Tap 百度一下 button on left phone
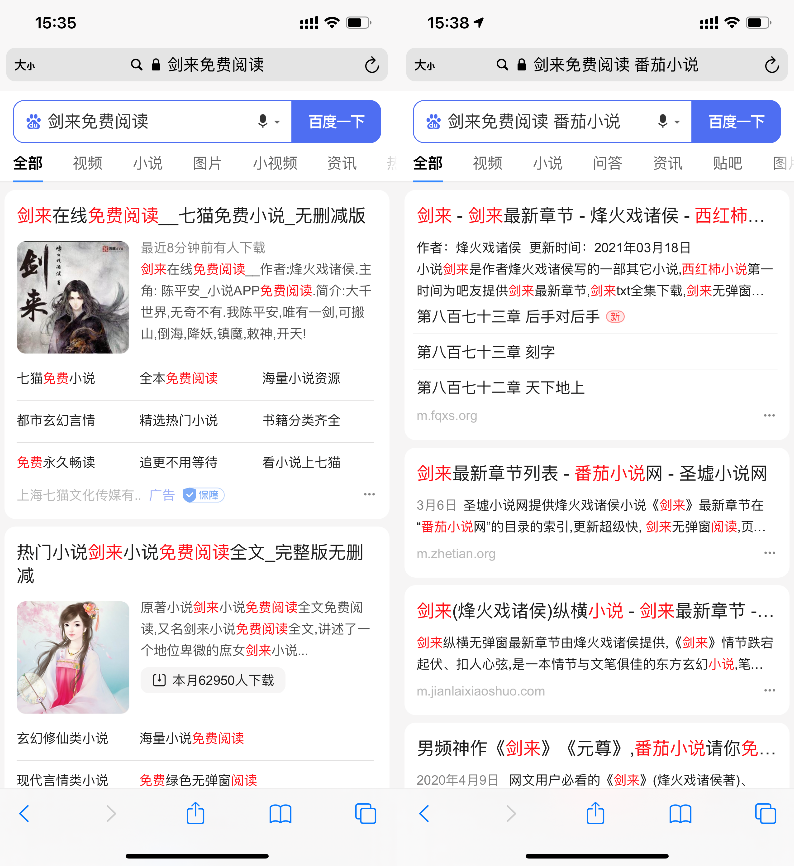The height and width of the screenshot is (866, 794). (336, 122)
